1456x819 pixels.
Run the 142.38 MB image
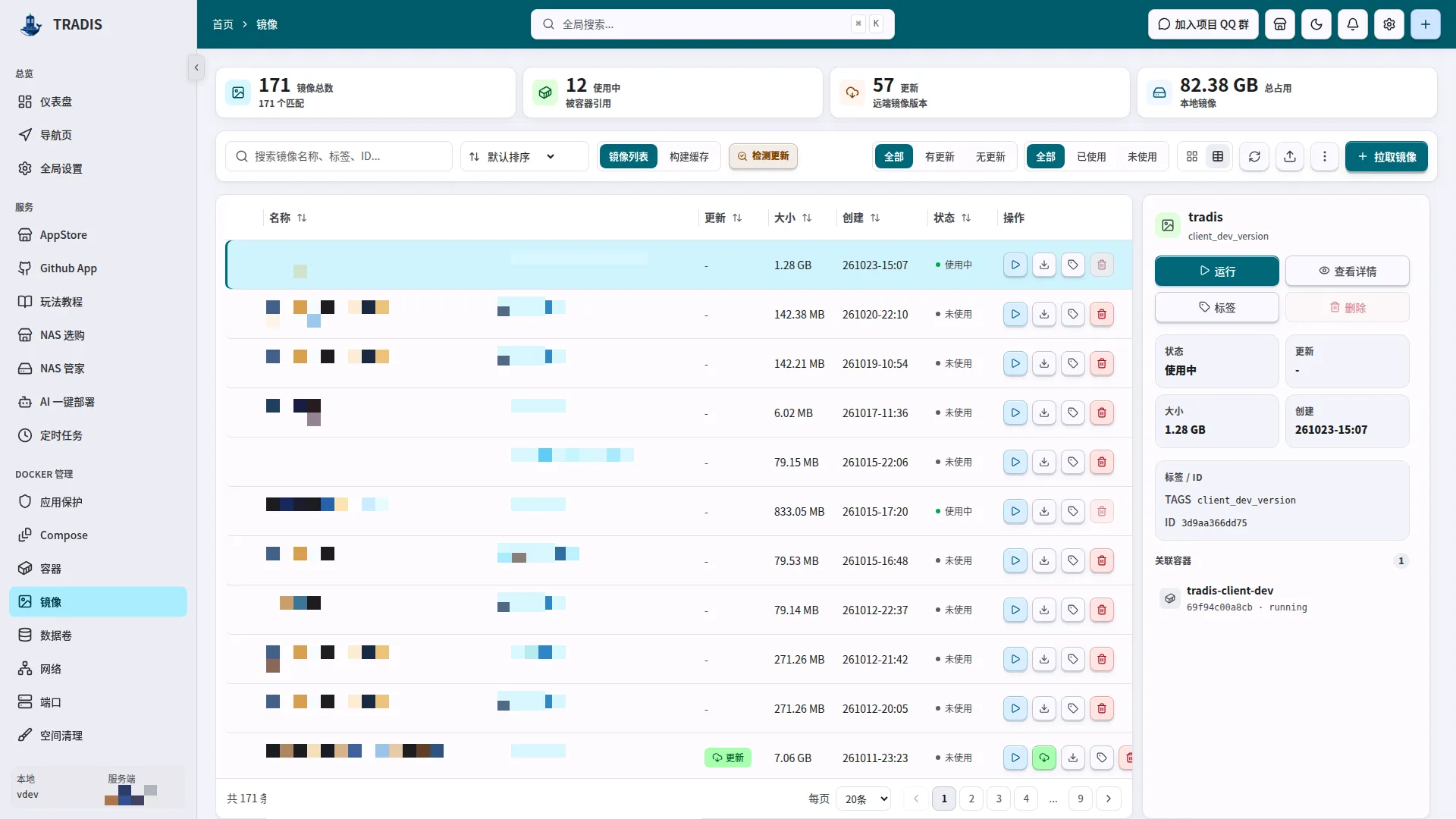(x=1015, y=314)
